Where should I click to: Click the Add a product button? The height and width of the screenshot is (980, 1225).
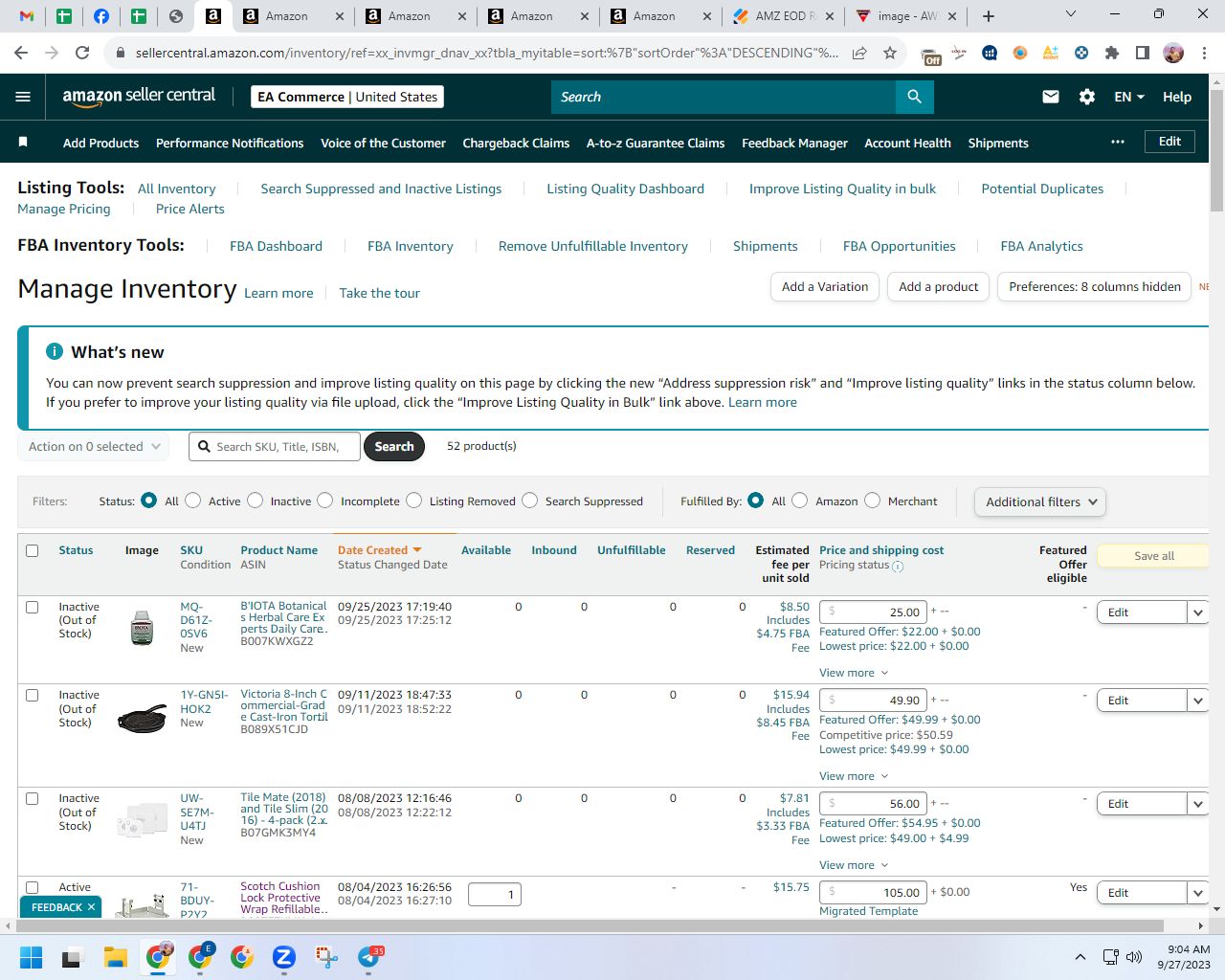(x=938, y=286)
